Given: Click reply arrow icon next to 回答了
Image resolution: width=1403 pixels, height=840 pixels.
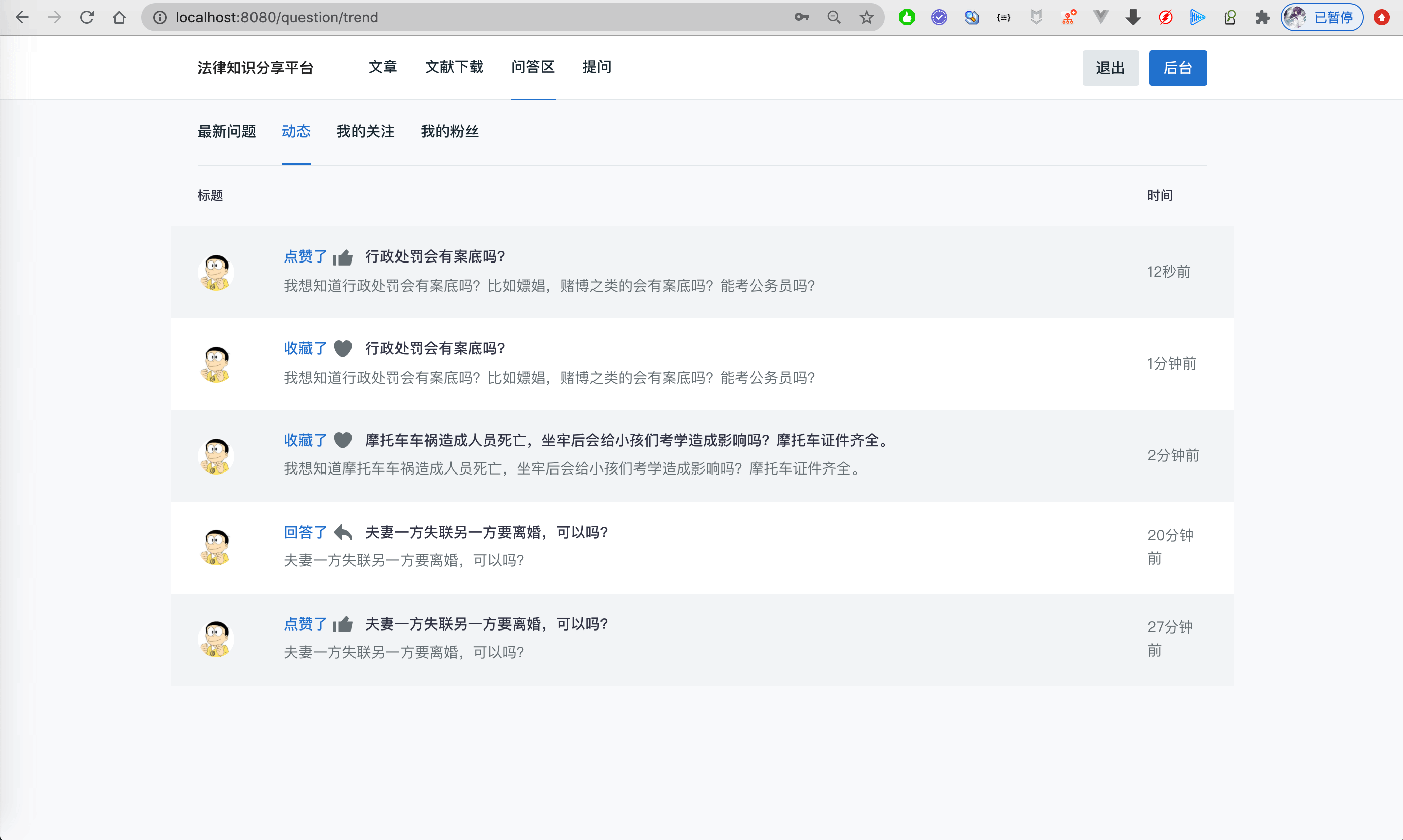Looking at the screenshot, I should pyautogui.click(x=342, y=532).
